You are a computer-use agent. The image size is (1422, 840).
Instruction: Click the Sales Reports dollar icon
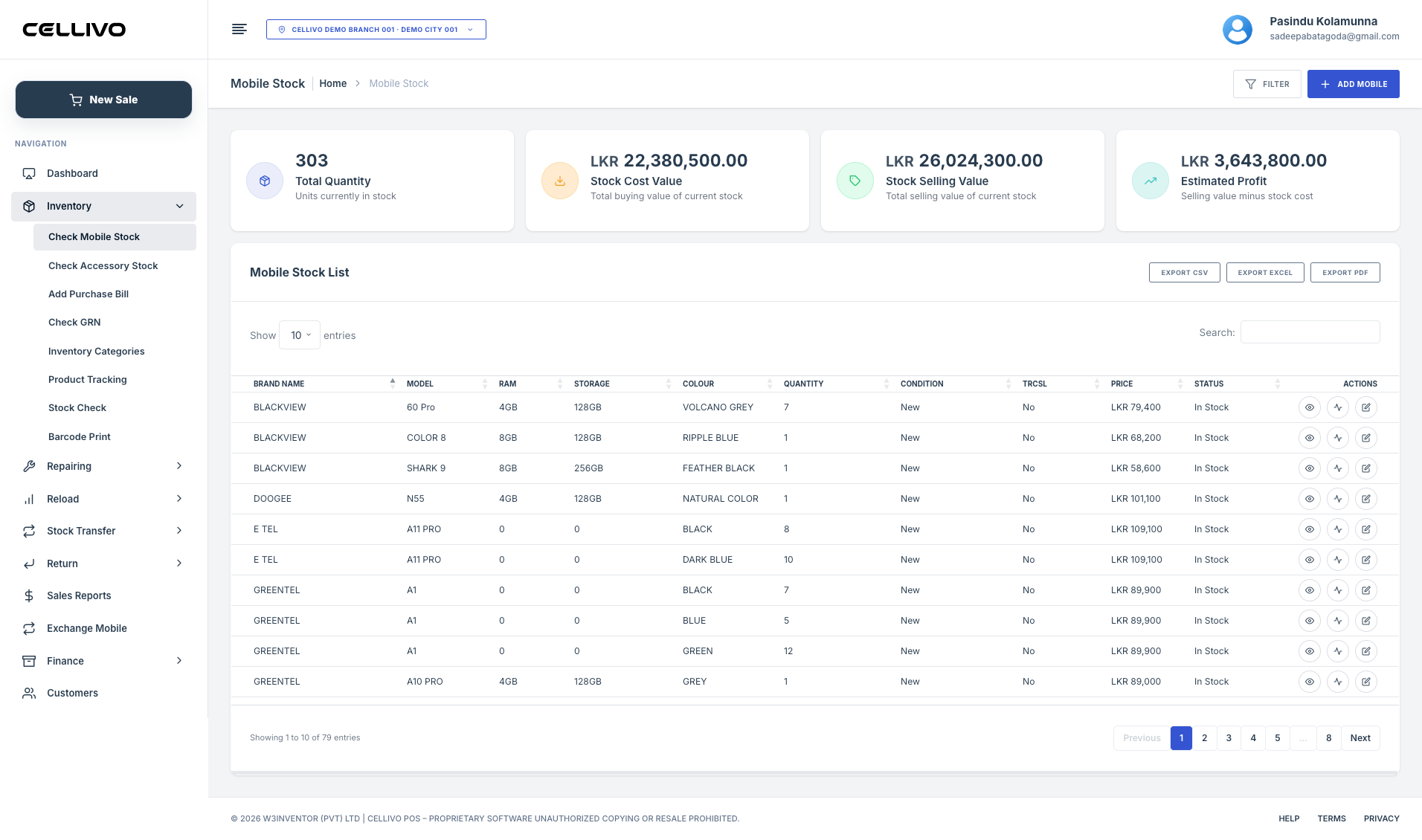[x=29, y=595]
